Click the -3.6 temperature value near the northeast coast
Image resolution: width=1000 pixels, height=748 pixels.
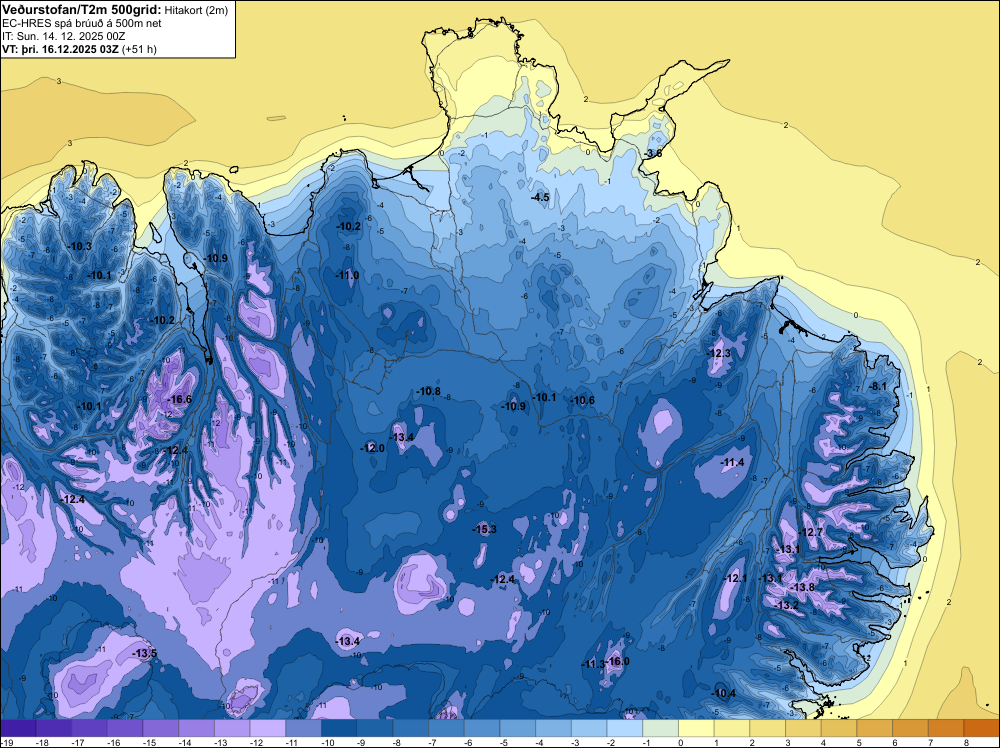coord(652,154)
